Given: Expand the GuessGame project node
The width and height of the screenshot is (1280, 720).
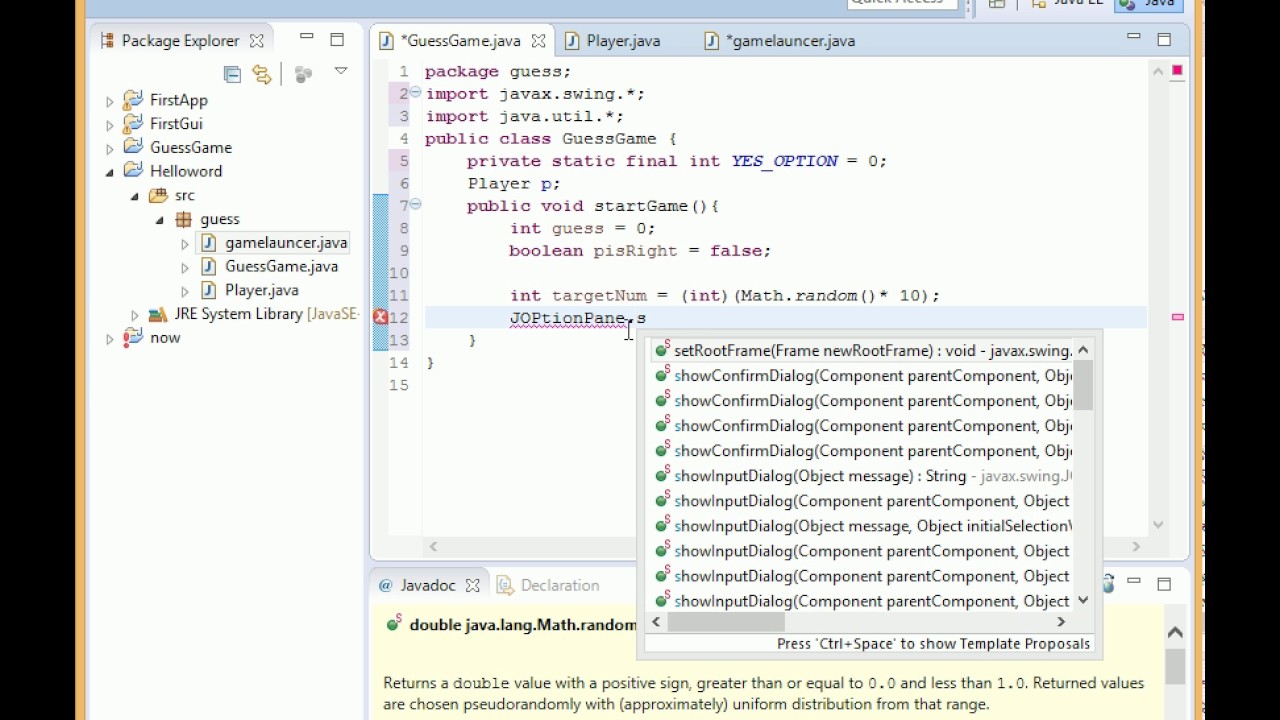Looking at the screenshot, I should (x=110, y=149).
